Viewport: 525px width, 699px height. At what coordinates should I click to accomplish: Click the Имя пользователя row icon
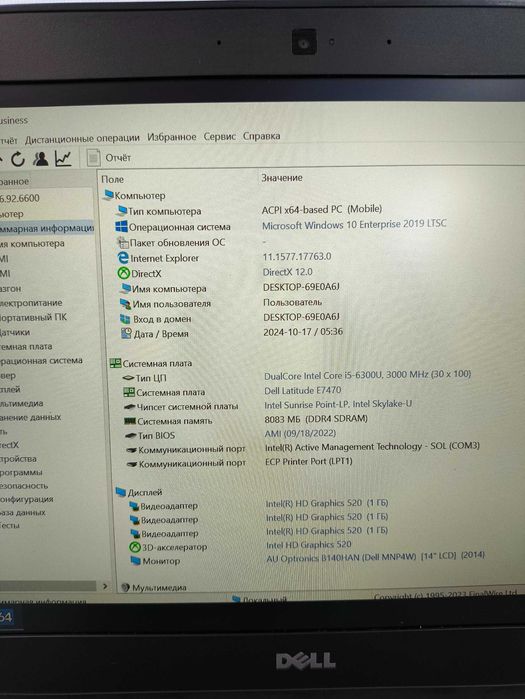coord(126,304)
